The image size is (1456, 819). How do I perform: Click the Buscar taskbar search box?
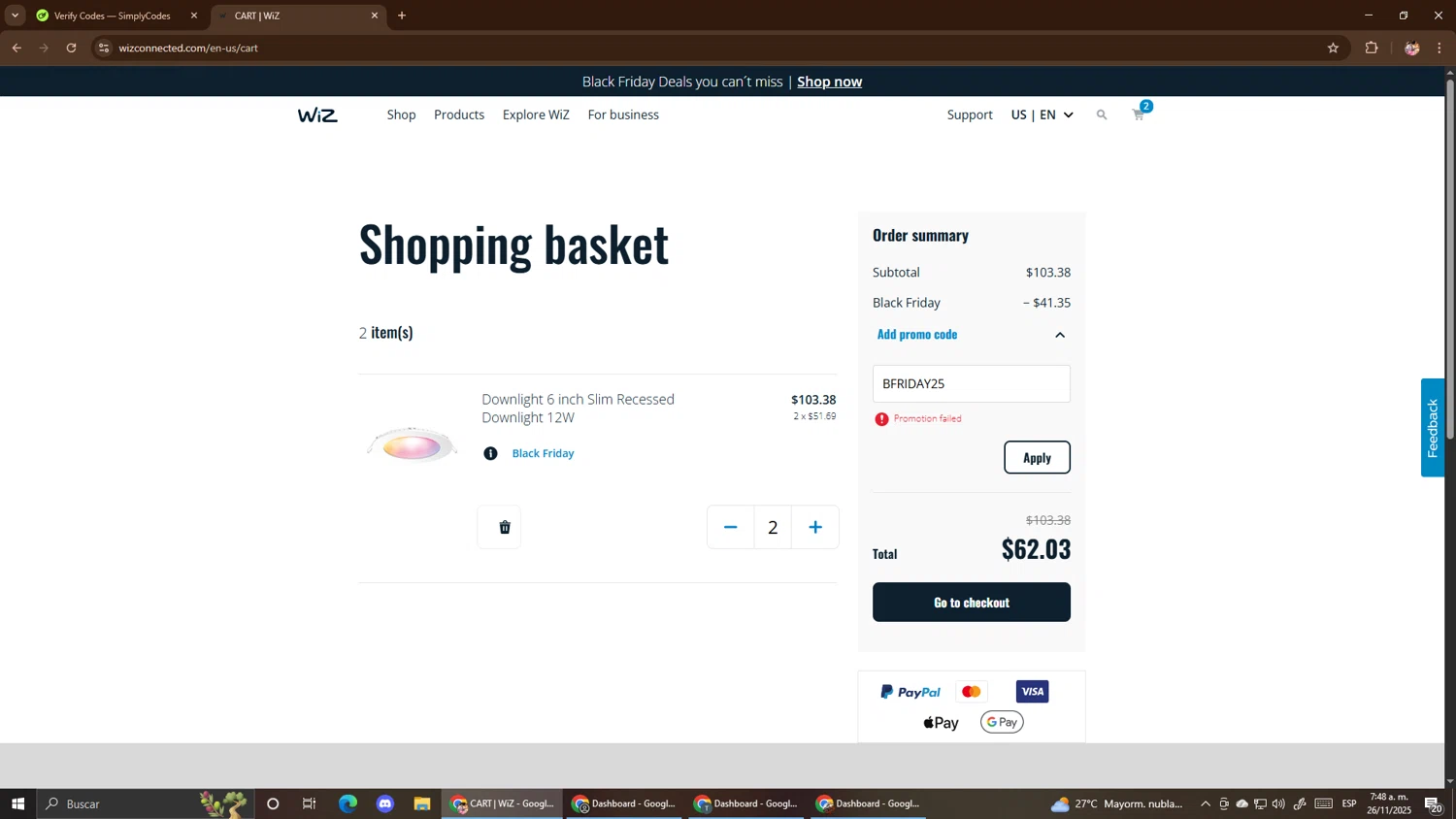tap(146, 803)
